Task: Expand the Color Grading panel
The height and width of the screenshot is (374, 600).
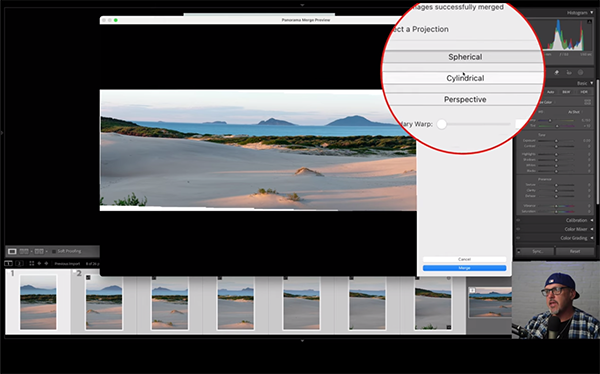Action: (592, 238)
